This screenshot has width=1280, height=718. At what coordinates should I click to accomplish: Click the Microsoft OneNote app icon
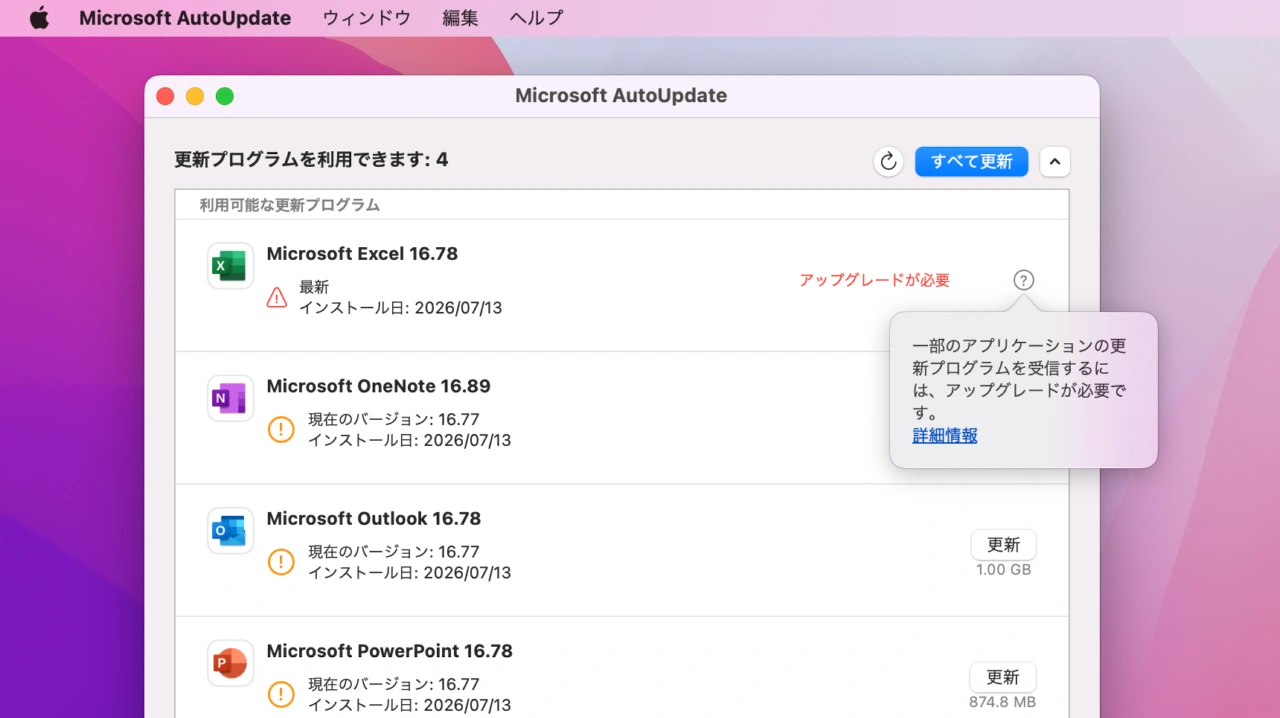pyautogui.click(x=230, y=398)
